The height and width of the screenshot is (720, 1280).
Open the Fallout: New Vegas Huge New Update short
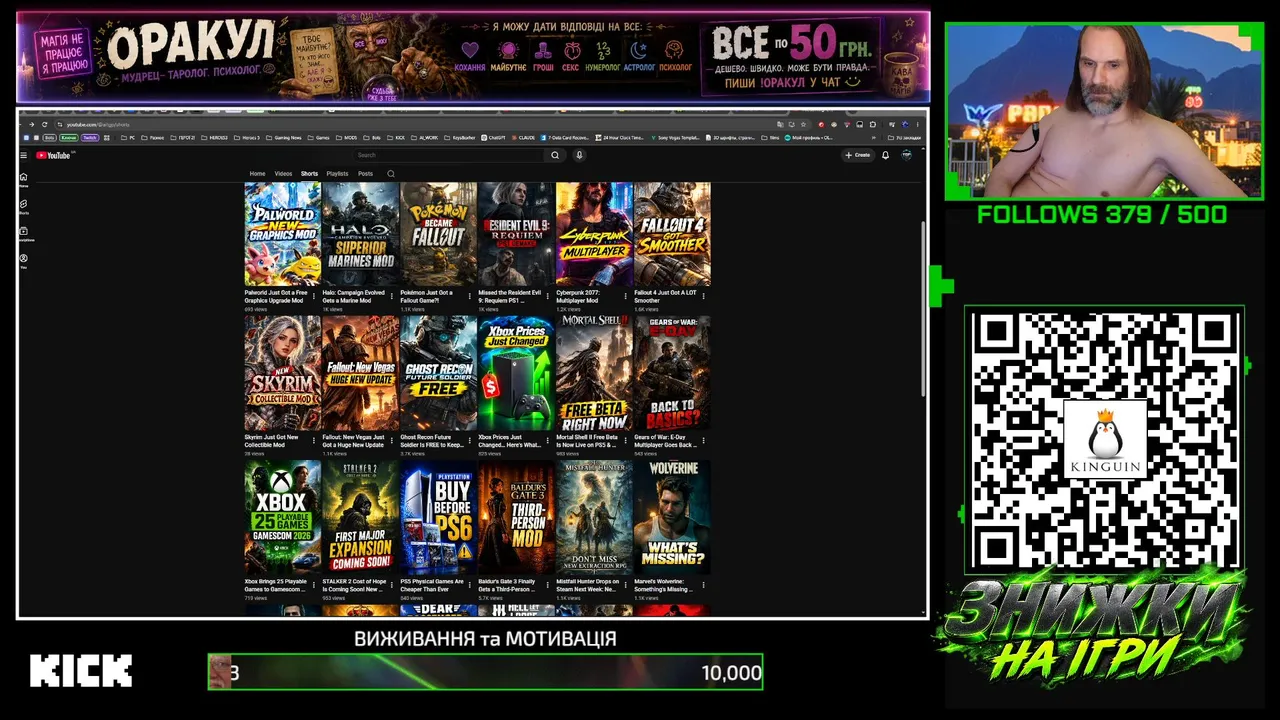tap(361, 373)
